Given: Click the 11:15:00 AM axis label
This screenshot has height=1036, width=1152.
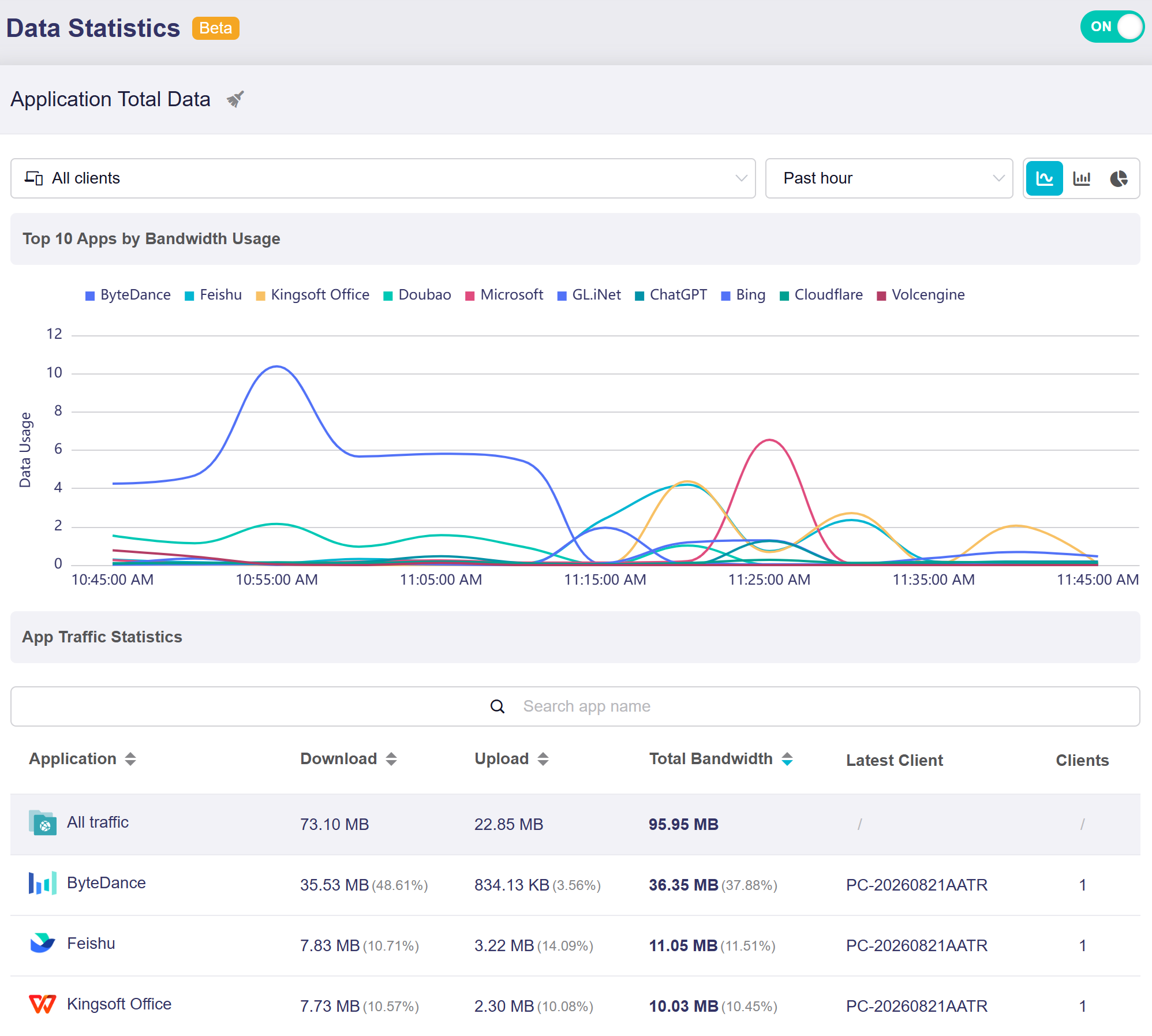Looking at the screenshot, I should coord(605,579).
